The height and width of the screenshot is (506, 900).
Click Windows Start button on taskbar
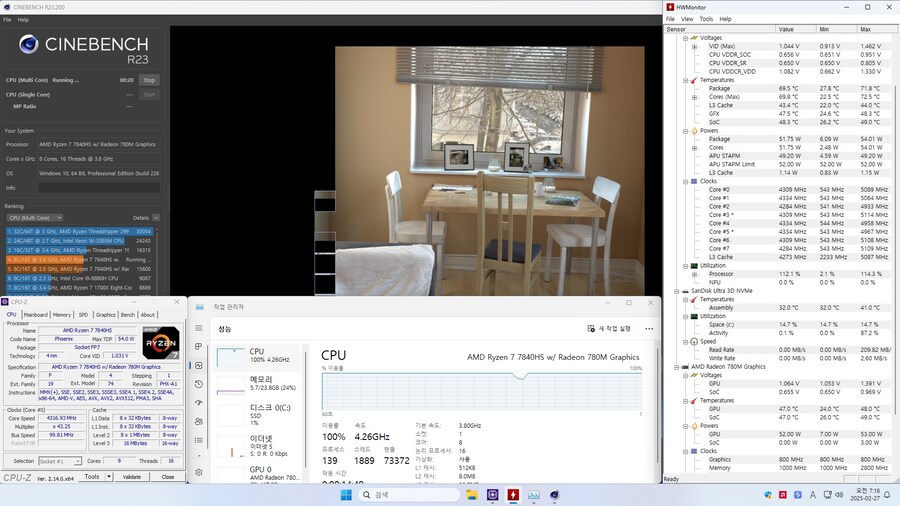tap(346, 495)
